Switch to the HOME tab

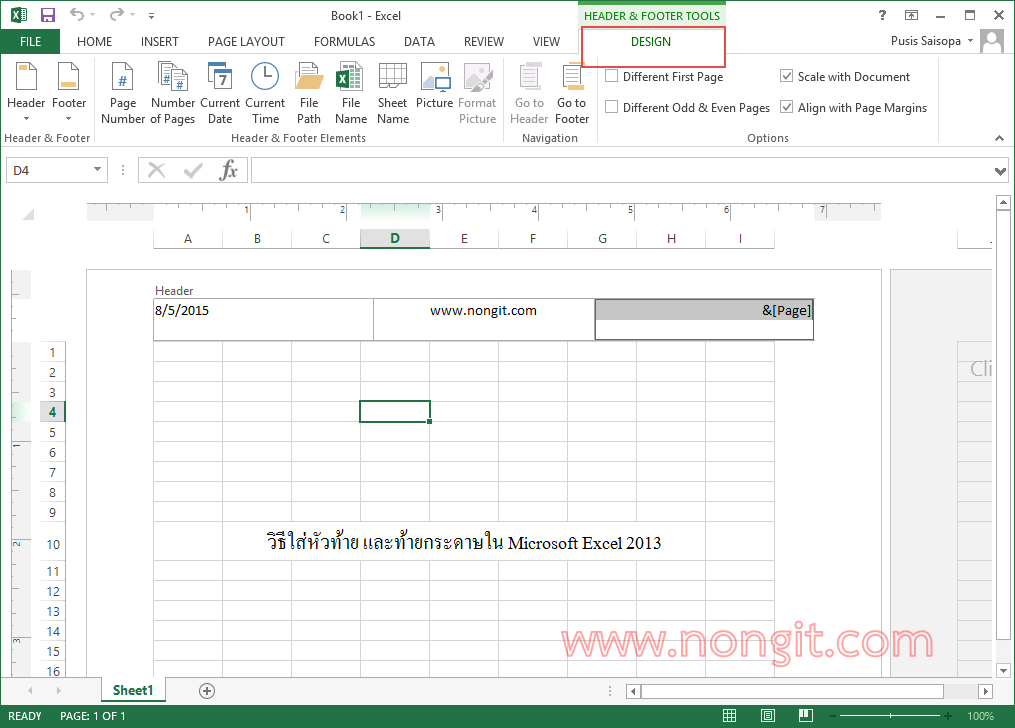click(x=95, y=41)
